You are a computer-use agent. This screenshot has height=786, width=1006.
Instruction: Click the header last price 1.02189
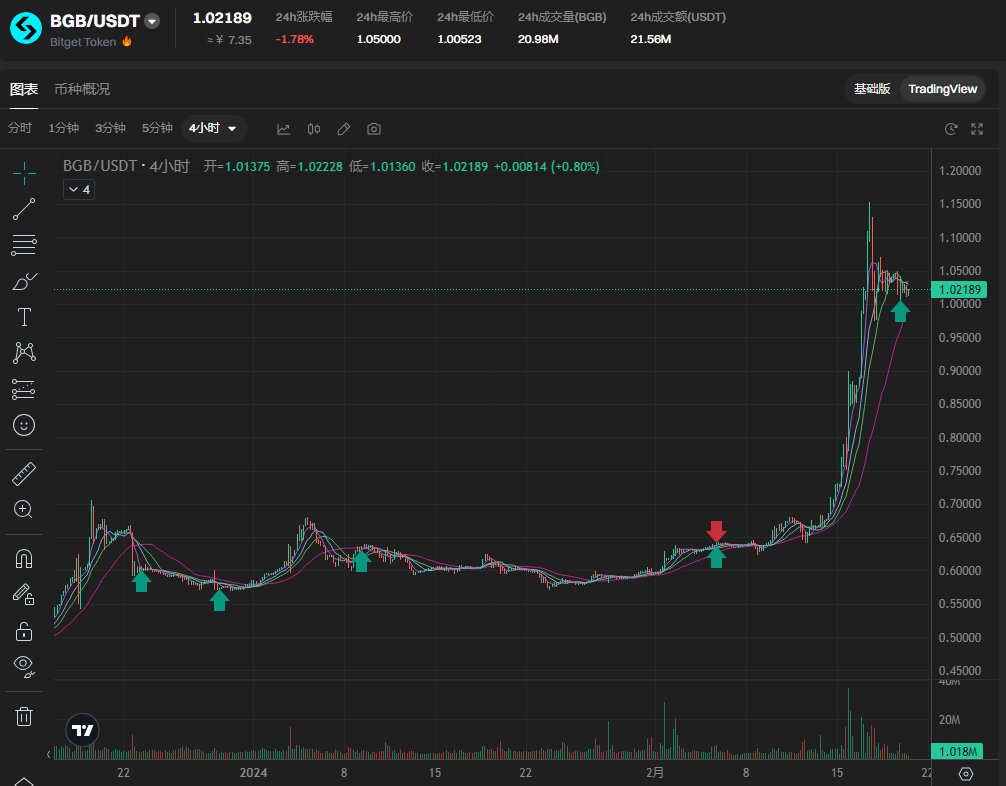[x=223, y=18]
